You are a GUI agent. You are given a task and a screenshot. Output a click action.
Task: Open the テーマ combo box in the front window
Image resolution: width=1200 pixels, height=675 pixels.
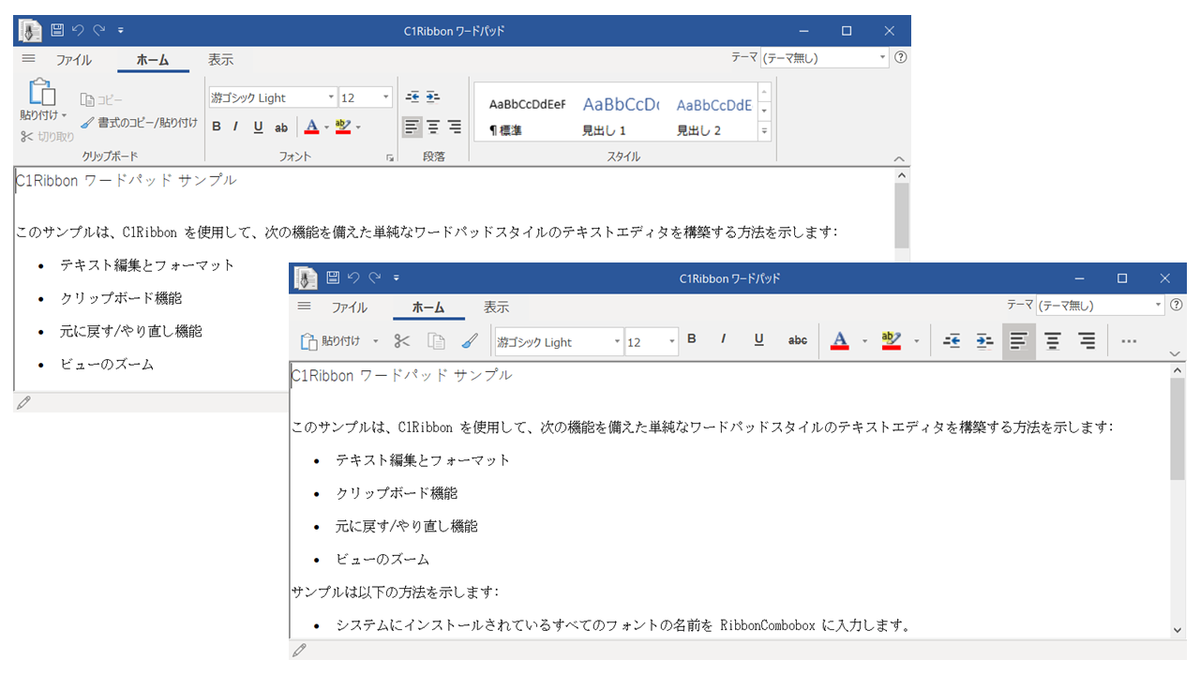pyautogui.click(x=1100, y=306)
